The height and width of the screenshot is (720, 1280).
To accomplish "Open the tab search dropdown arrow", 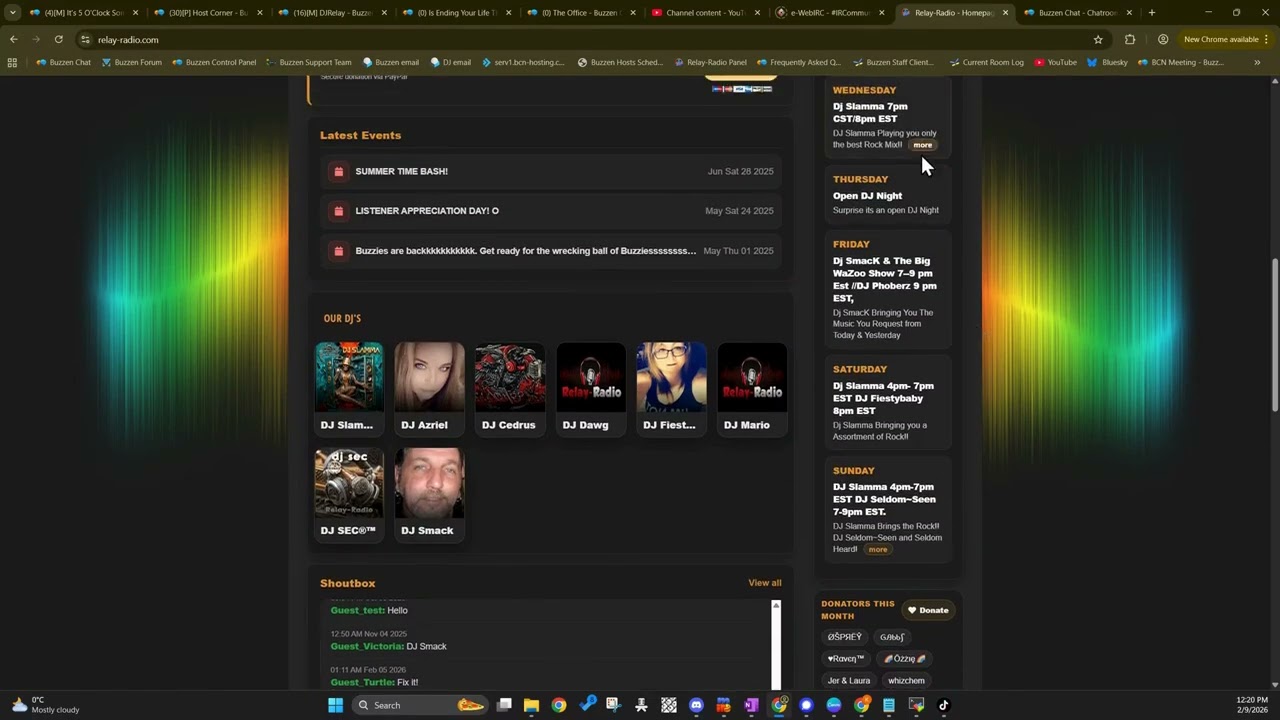I will (13, 13).
